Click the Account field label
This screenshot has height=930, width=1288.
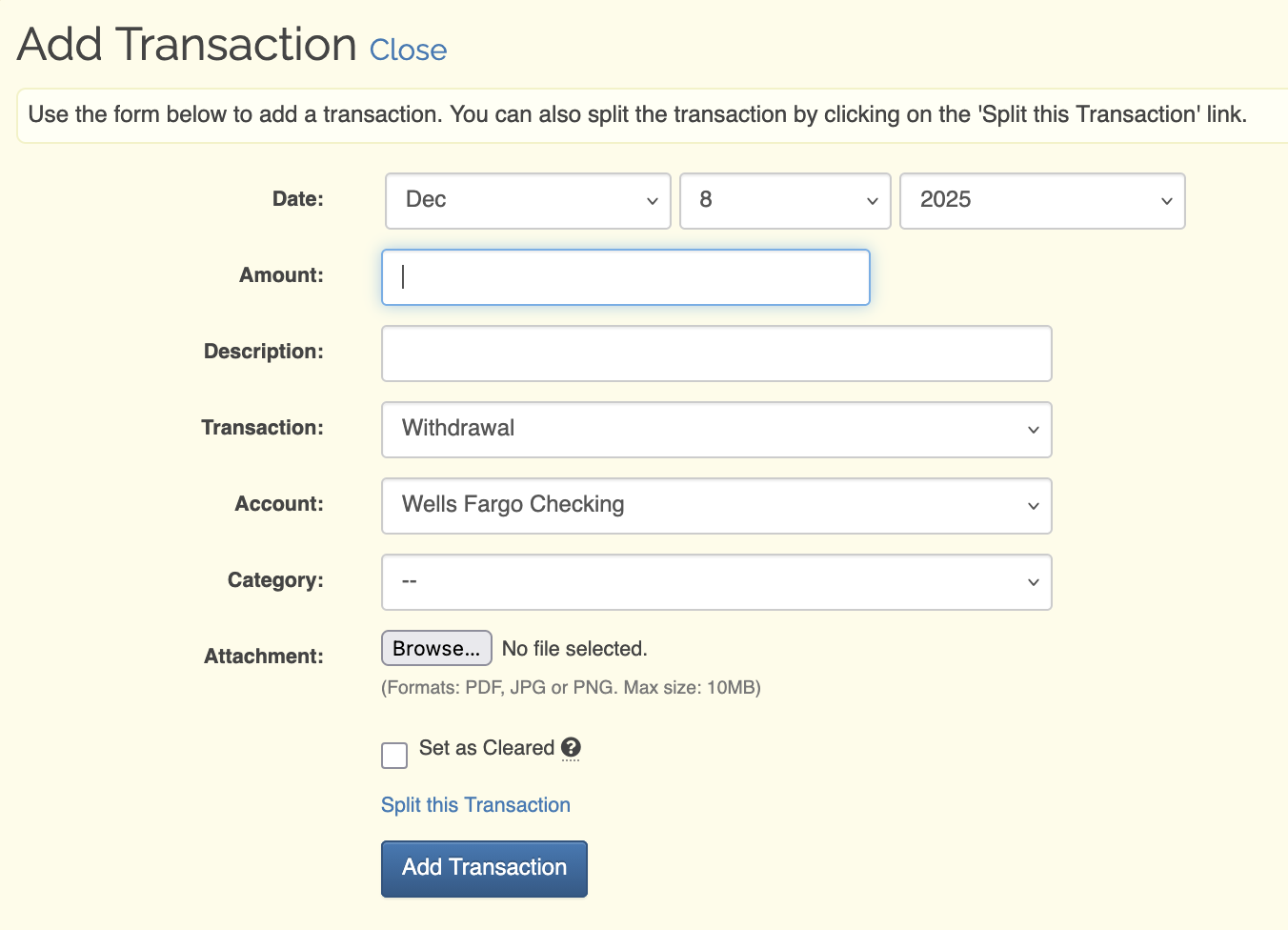(x=279, y=504)
